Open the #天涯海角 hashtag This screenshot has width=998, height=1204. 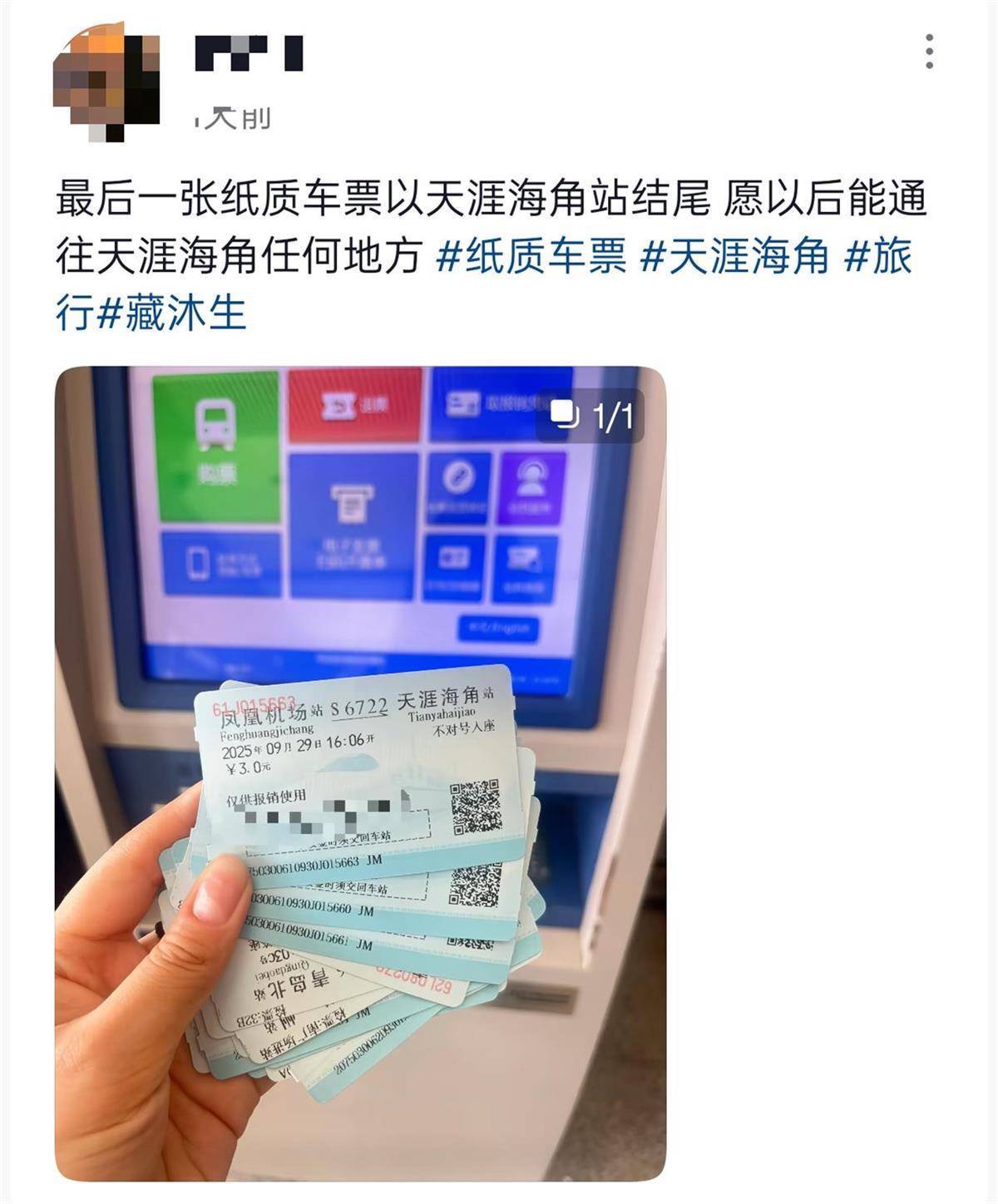click(735, 256)
